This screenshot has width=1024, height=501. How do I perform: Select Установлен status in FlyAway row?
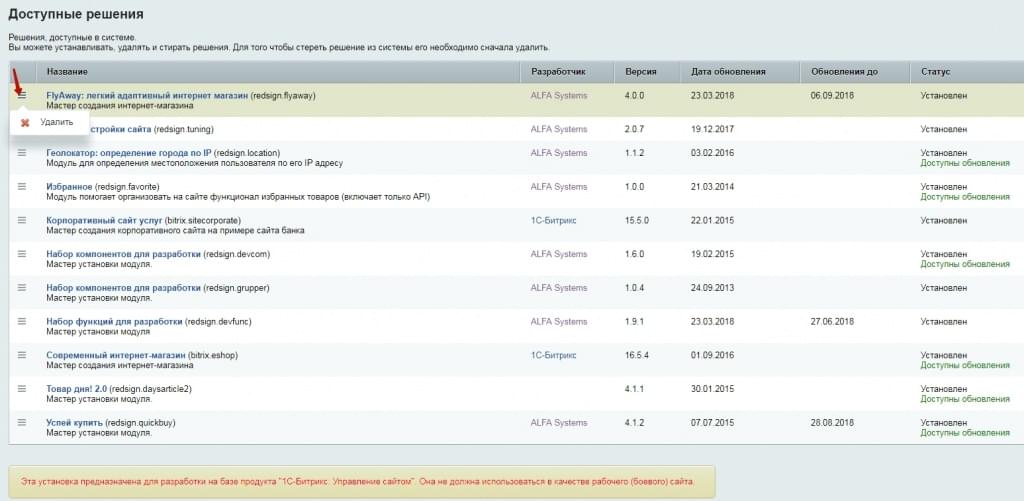(944, 95)
